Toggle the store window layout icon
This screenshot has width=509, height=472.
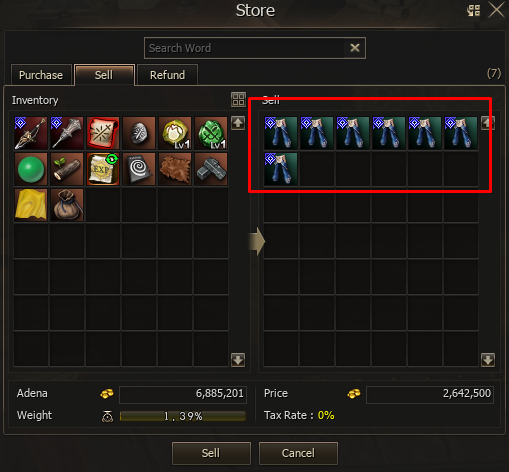point(474,10)
